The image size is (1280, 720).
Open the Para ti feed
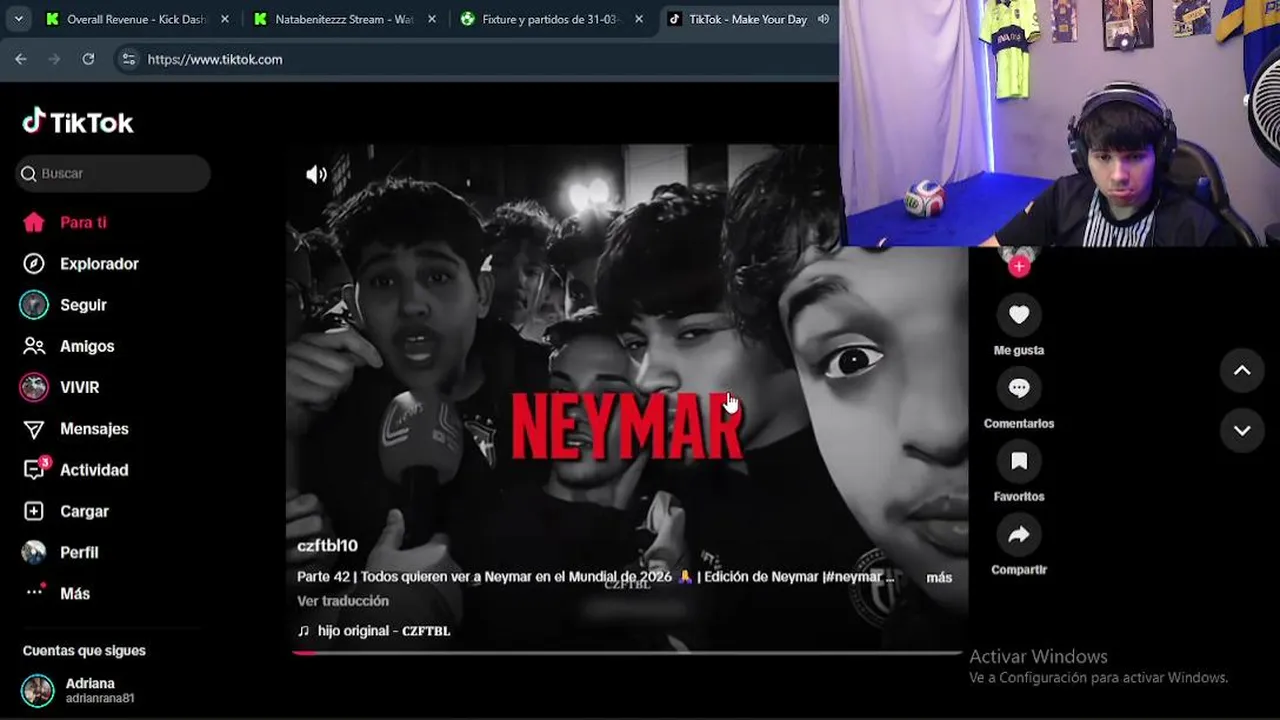pos(65,222)
